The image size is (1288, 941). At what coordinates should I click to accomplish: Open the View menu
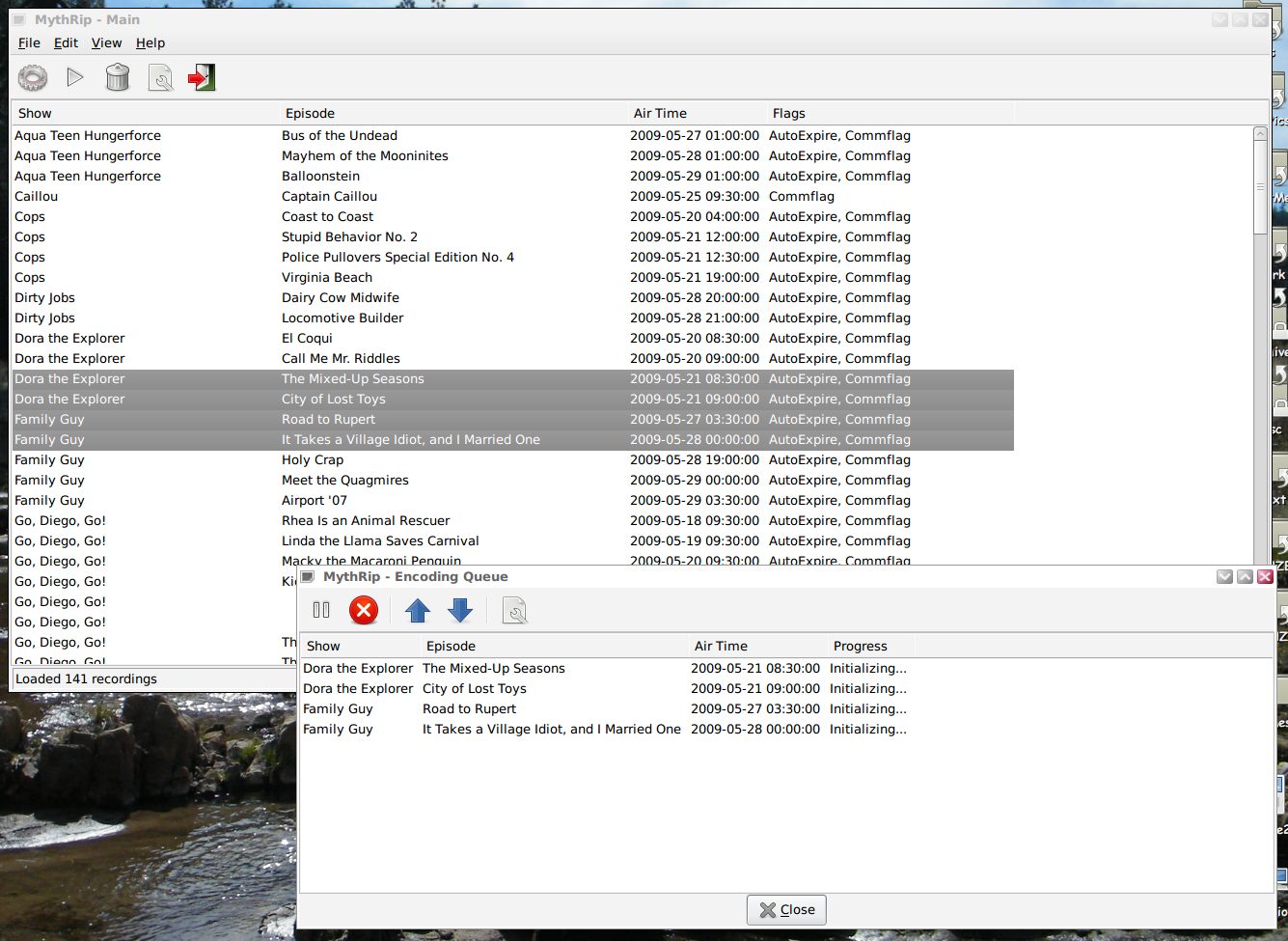106,42
